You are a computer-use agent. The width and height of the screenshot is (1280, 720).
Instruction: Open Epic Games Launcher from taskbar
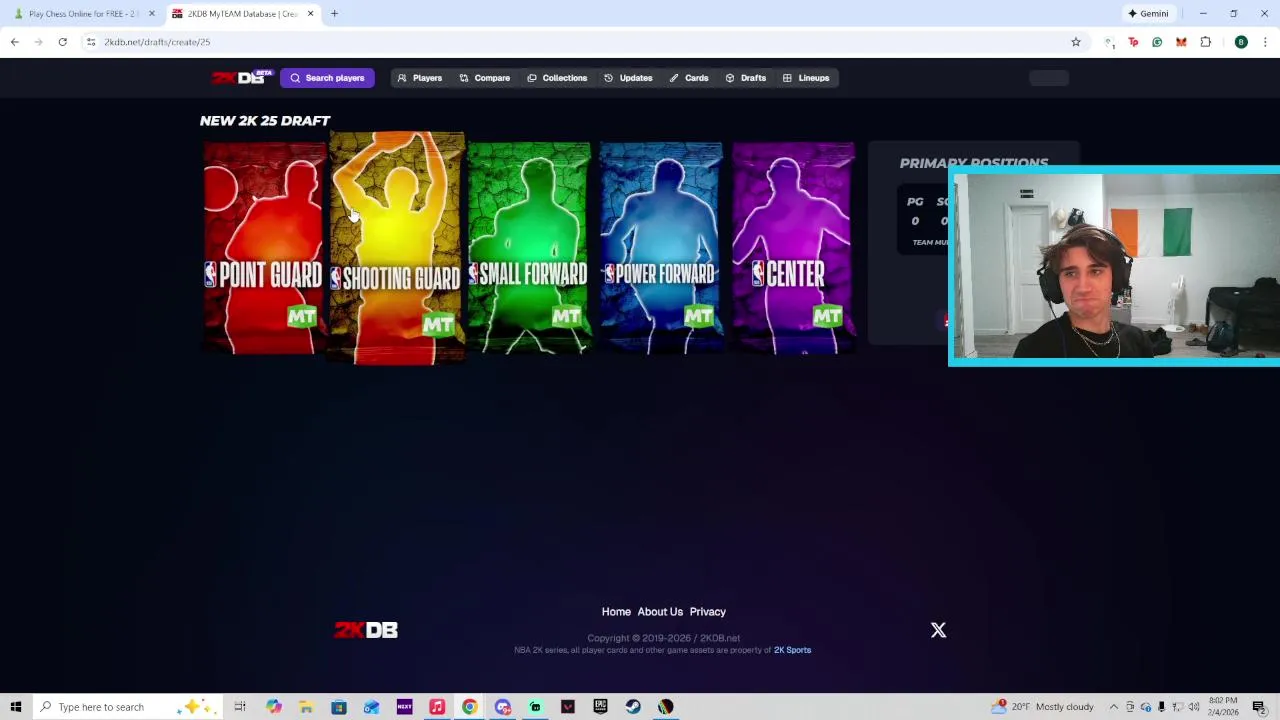600,707
